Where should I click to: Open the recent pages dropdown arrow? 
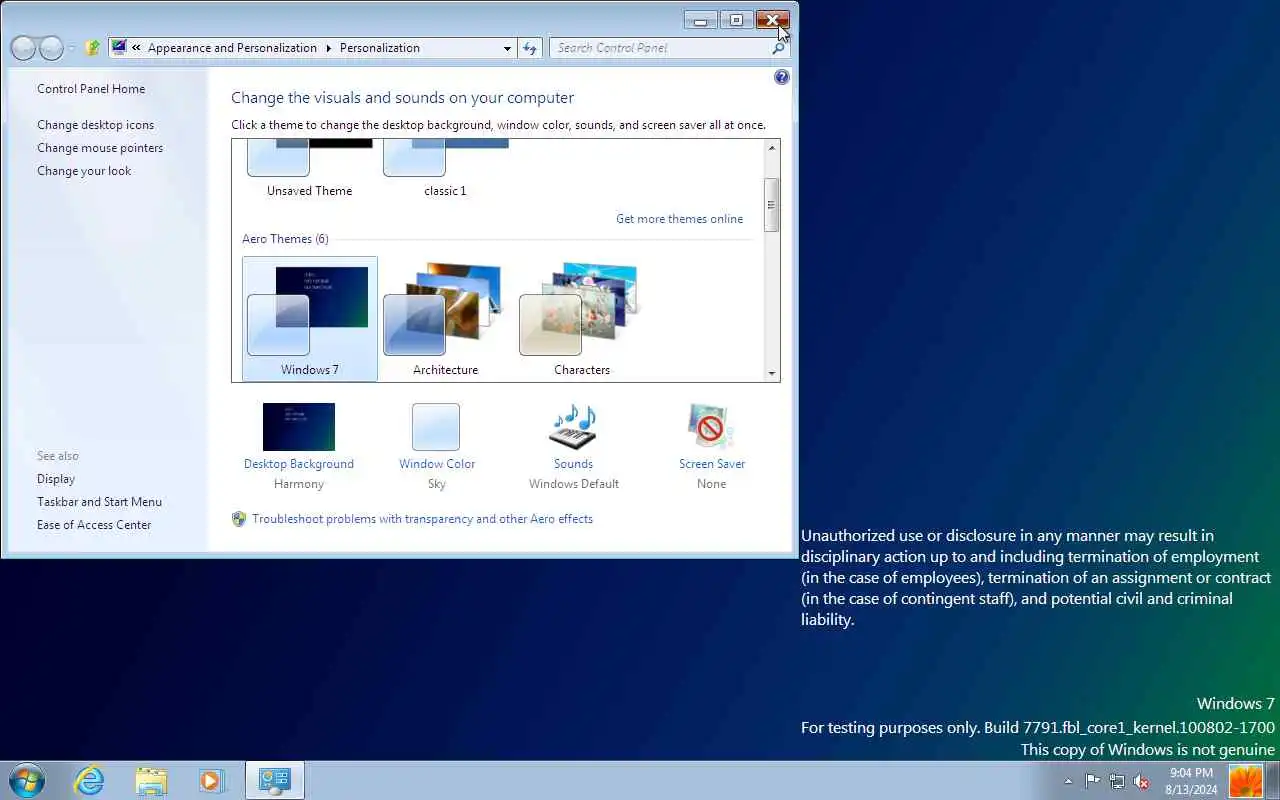(x=72, y=48)
